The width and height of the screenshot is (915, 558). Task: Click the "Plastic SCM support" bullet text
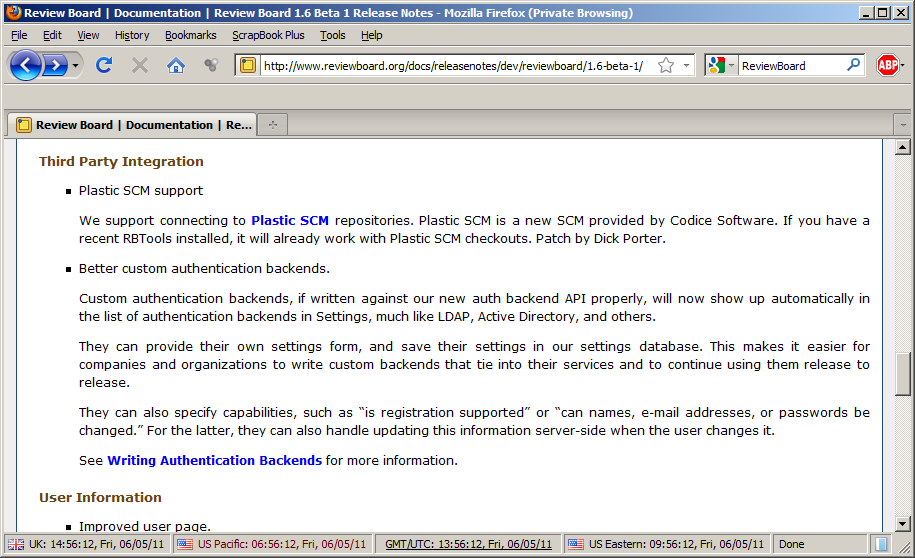141,191
